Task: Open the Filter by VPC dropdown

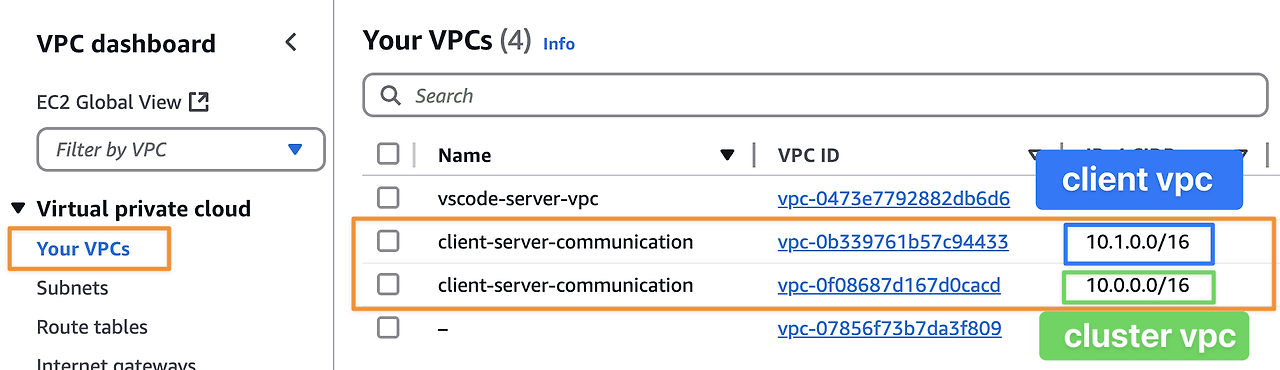Action: (x=181, y=149)
